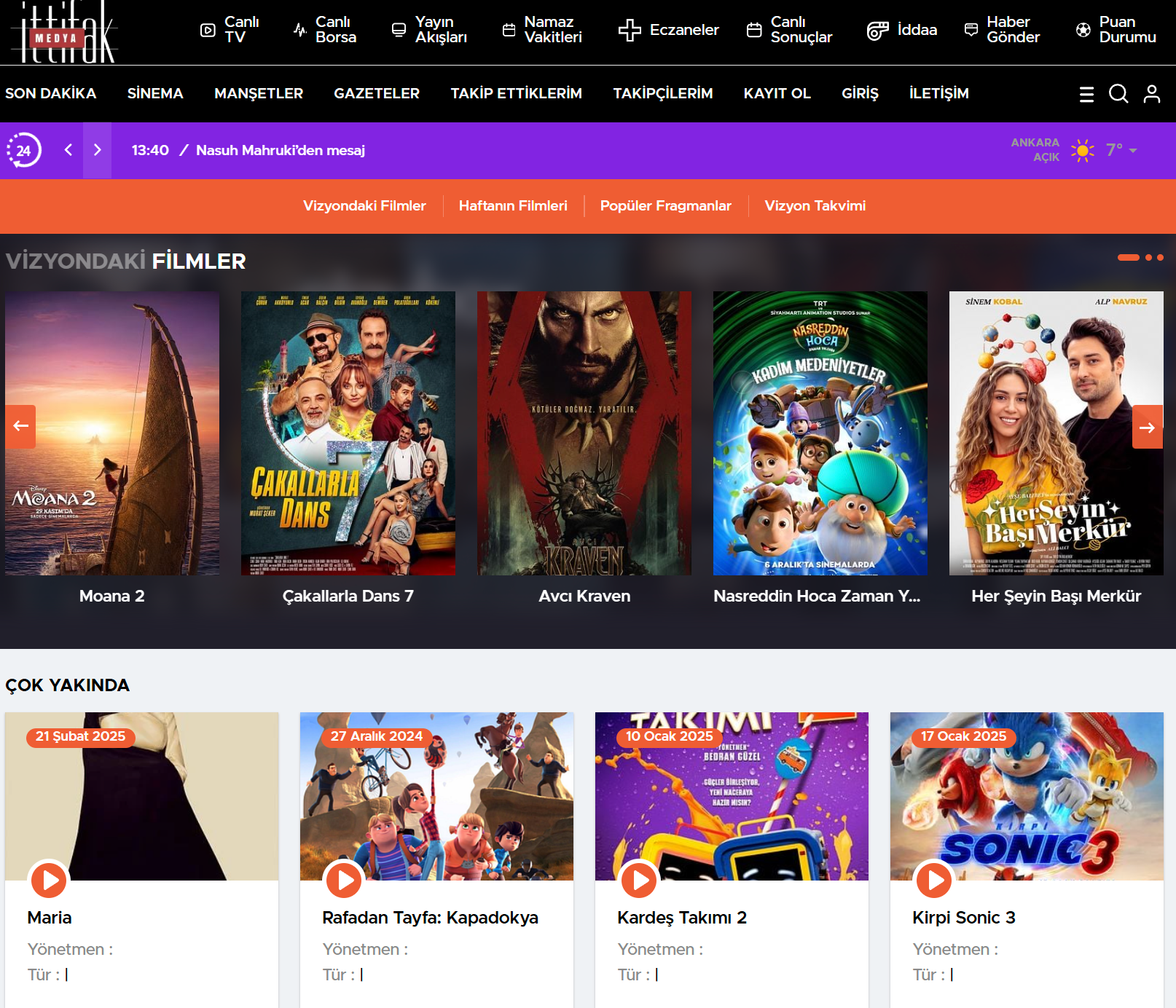Click the Namaz Vakitleri calendar icon
This screenshot has width=1176, height=1008.
[x=509, y=30]
